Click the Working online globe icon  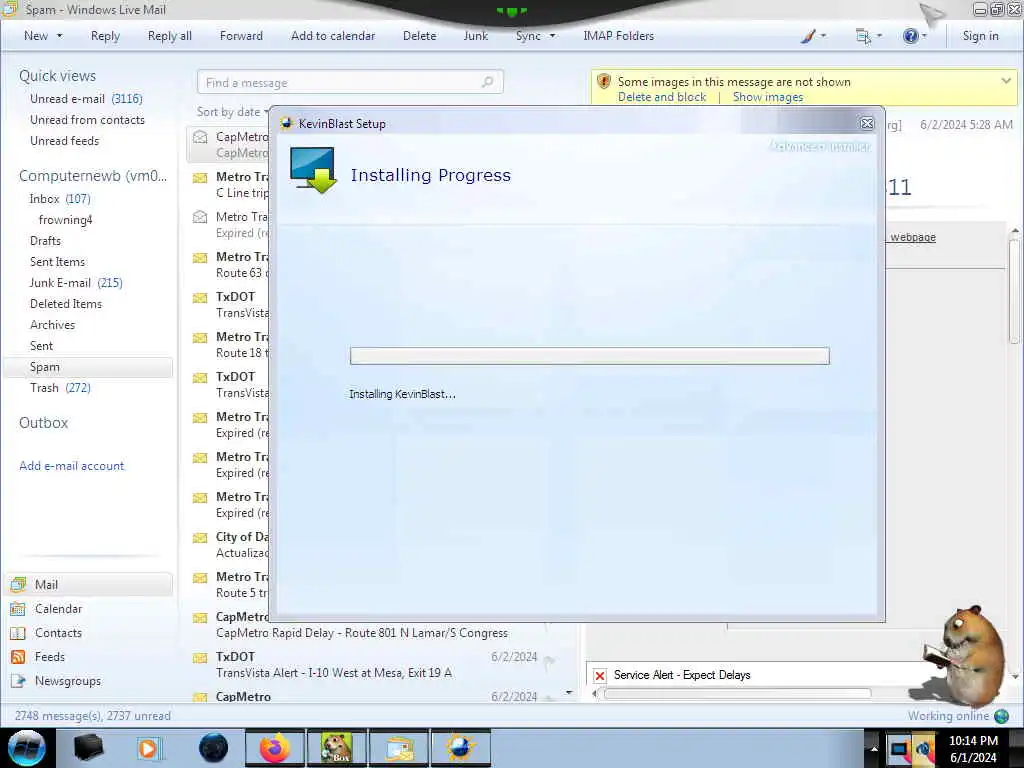(x=1001, y=716)
